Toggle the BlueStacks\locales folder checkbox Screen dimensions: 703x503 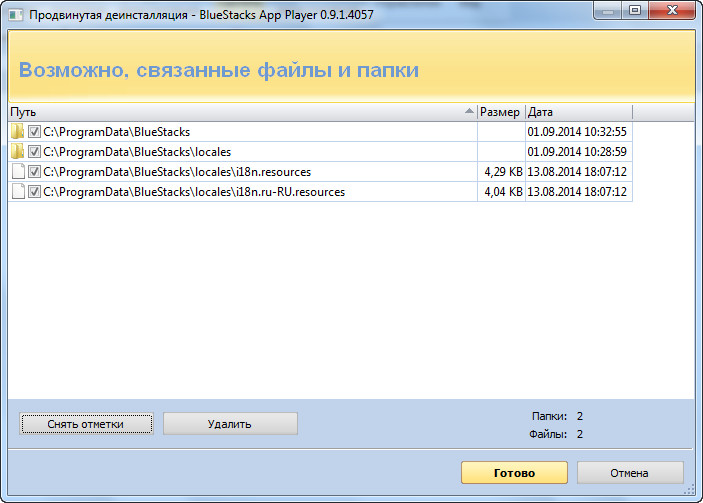tap(34, 152)
